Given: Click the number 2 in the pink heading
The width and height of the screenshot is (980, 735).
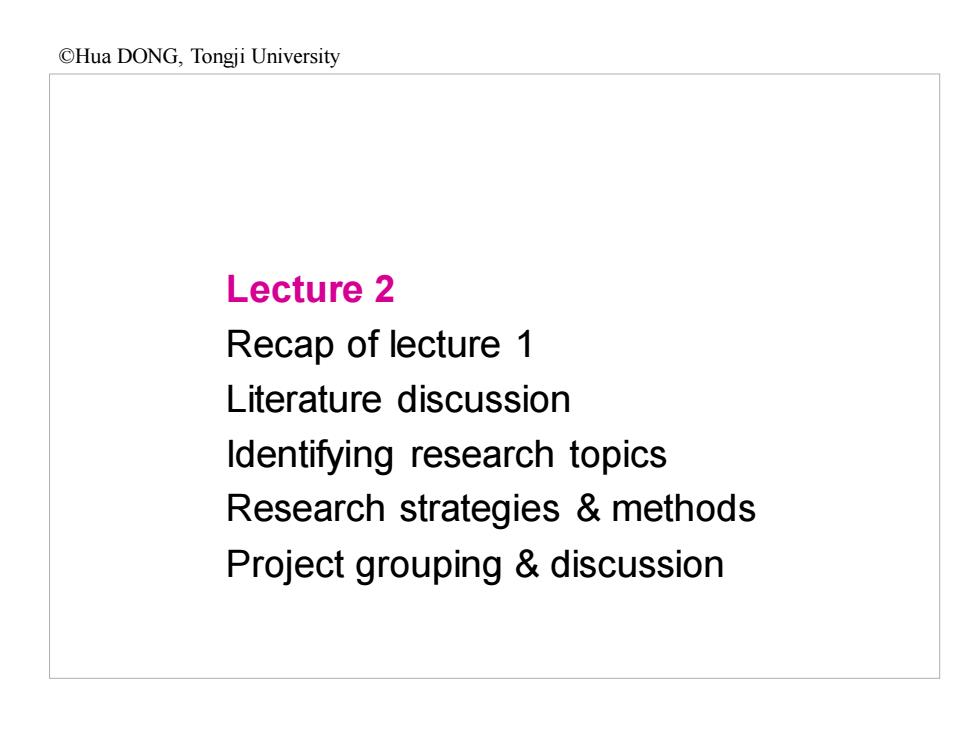Looking at the screenshot, I should (x=384, y=289).
